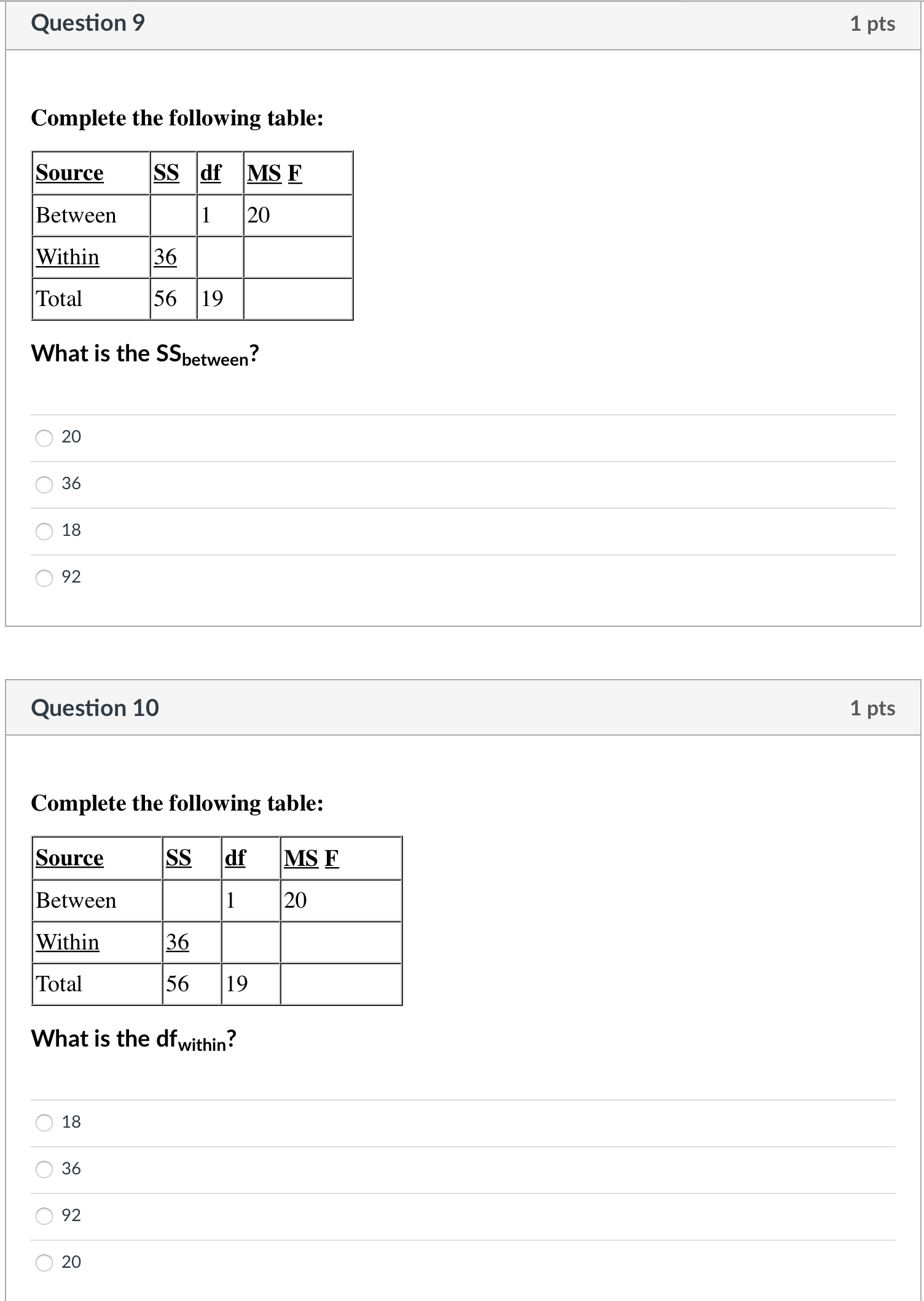Select answer 20 for Question 10

point(44,1262)
